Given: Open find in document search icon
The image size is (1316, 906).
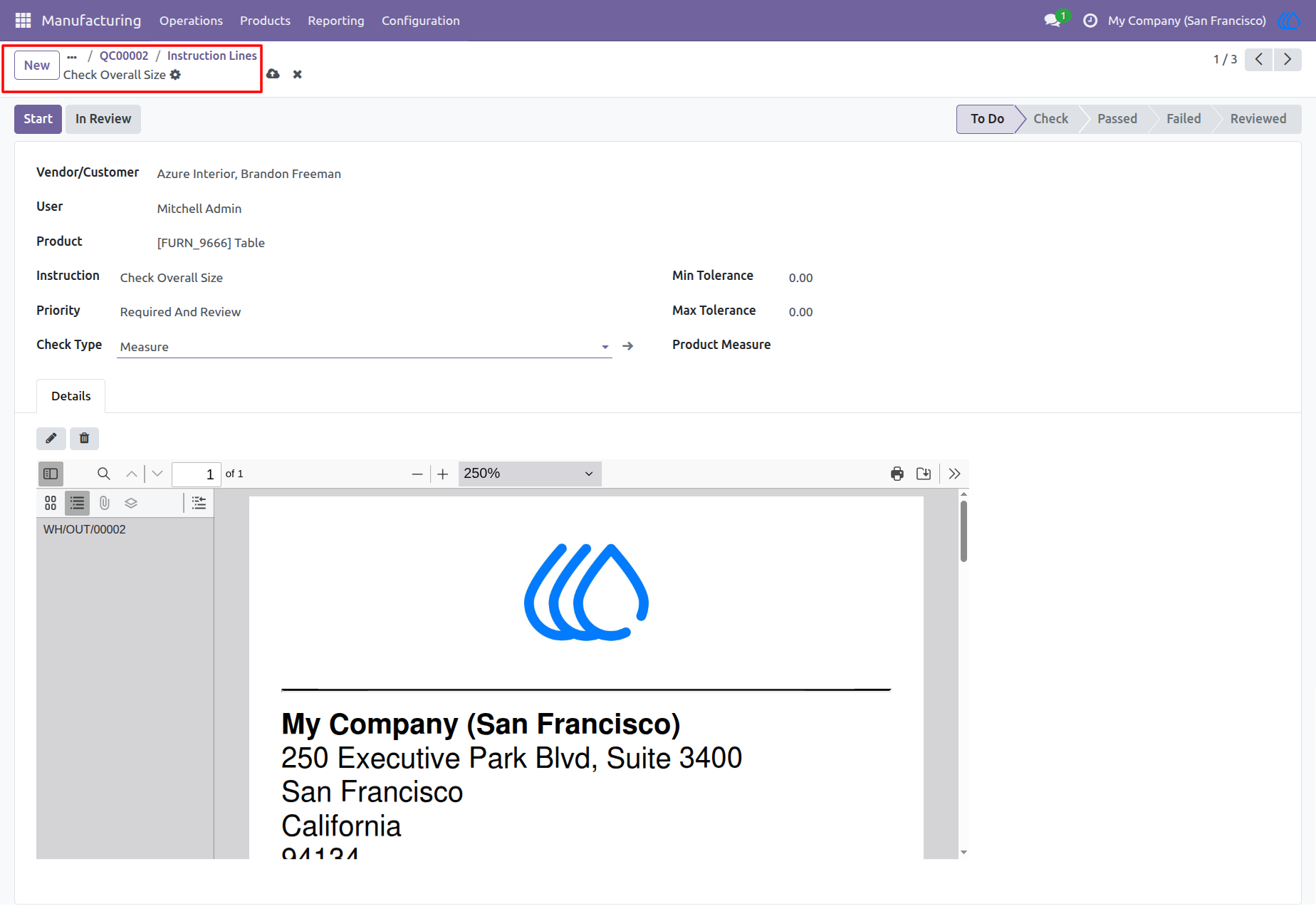Looking at the screenshot, I should (x=104, y=474).
